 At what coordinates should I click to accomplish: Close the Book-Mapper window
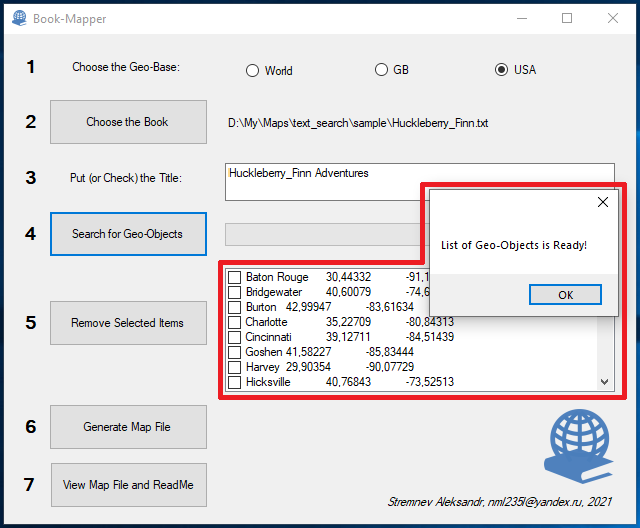pyautogui.click(x=613, y=18)
